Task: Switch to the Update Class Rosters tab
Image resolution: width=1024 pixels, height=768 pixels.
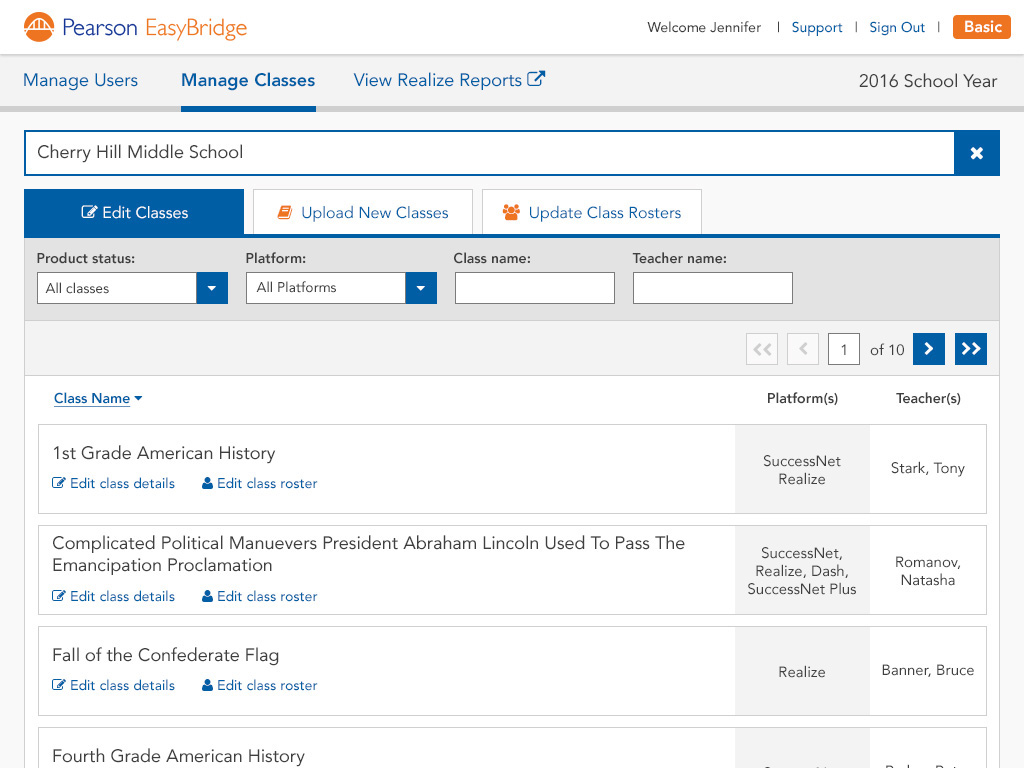Action: click(591, 212)
